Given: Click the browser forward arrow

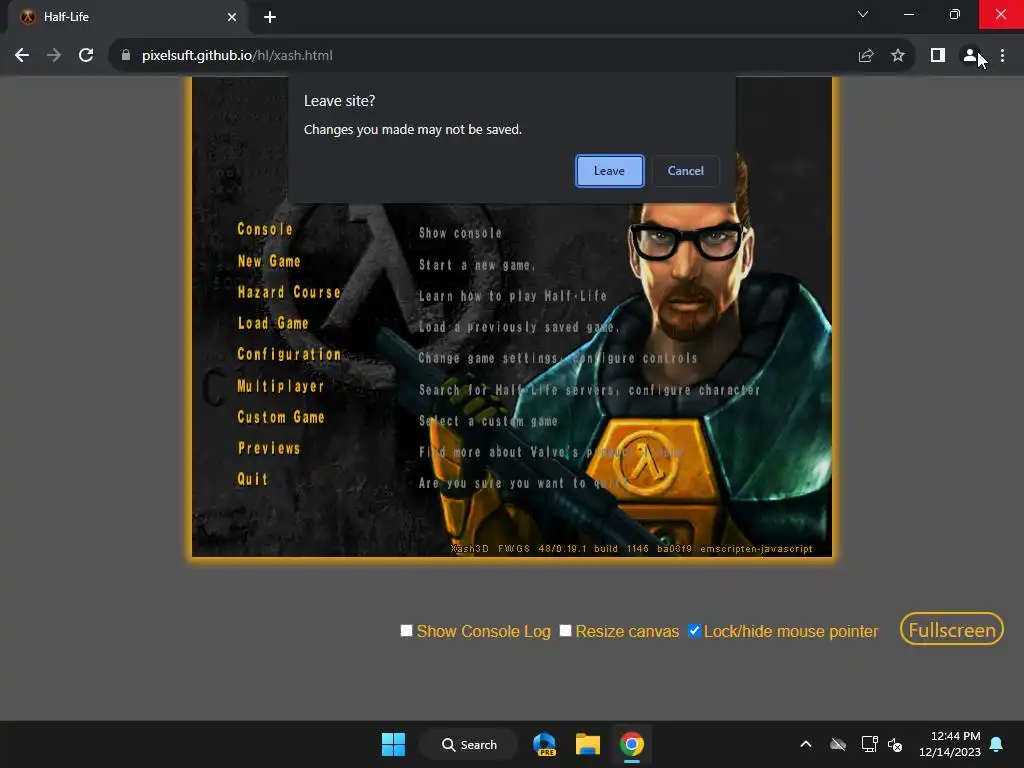Looking at the screenshot, I should 54,56.
